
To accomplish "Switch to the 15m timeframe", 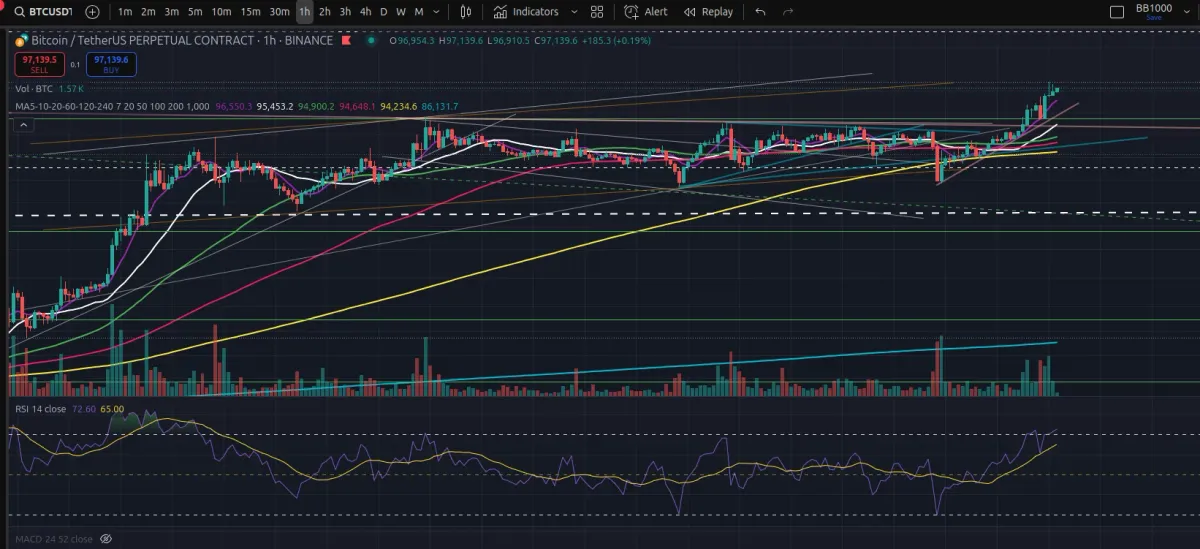I will pos(250,12).
